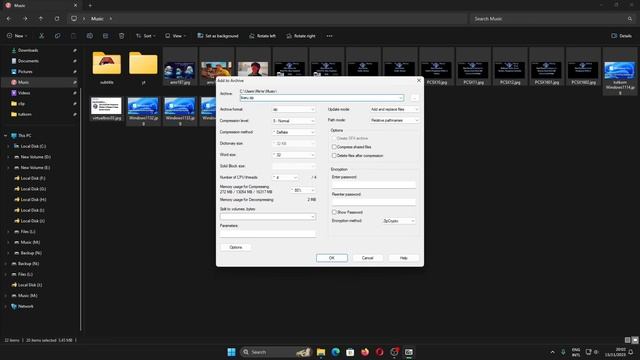The image size is (640, 360).
Task: Go back using the Explorer back arrow
Action: [x=9, y=19]
